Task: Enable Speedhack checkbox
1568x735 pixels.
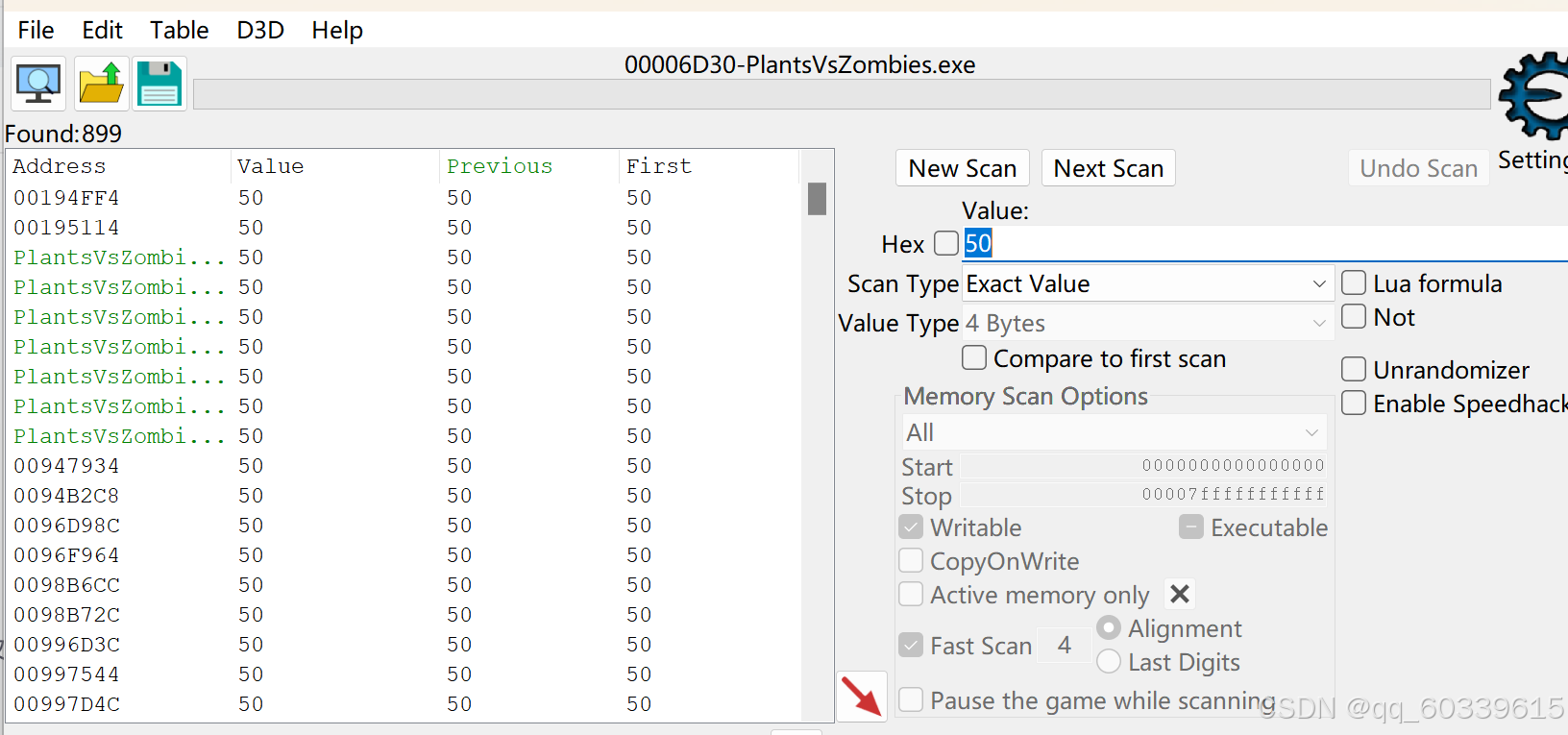Action: (x=1354, y=403)
